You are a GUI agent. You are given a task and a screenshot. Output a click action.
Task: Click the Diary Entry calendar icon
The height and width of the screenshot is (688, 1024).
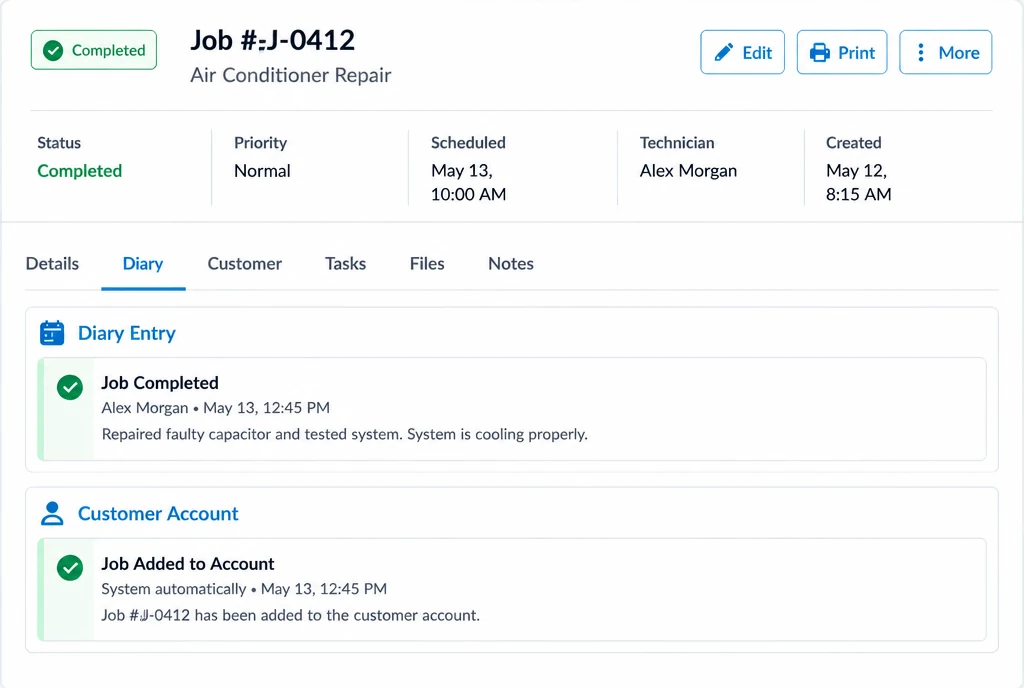point(52,333)
